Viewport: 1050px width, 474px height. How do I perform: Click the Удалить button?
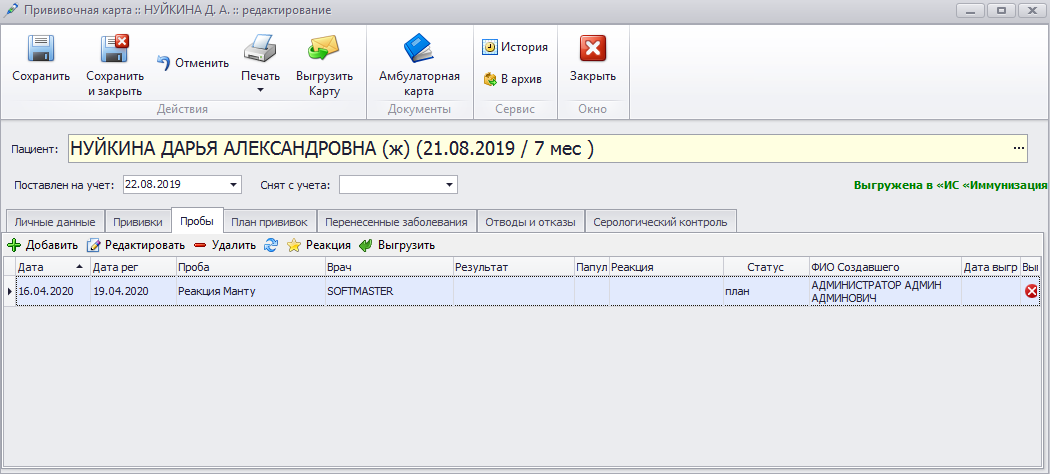click(x=225, y=245)
